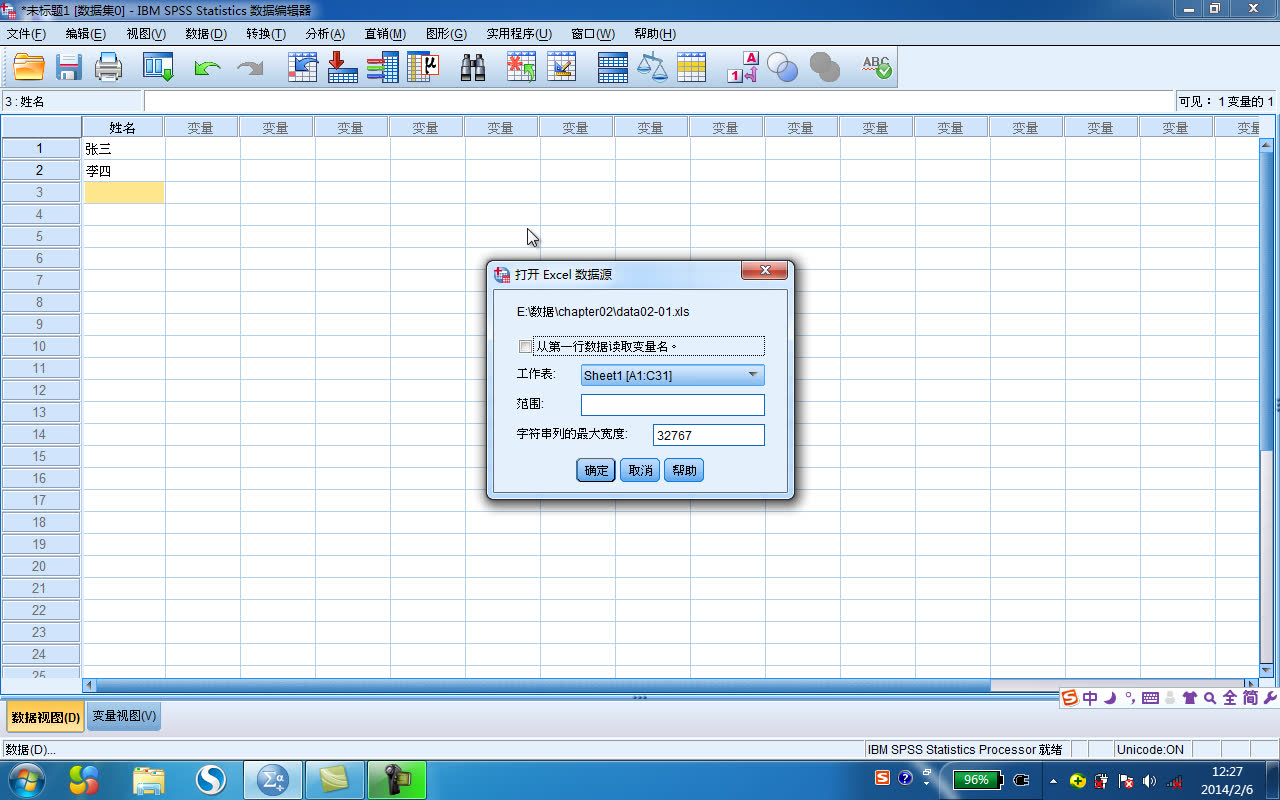Click the battery 96% indicator
The image size is (1280, 800).
click(x=975, y=780)
